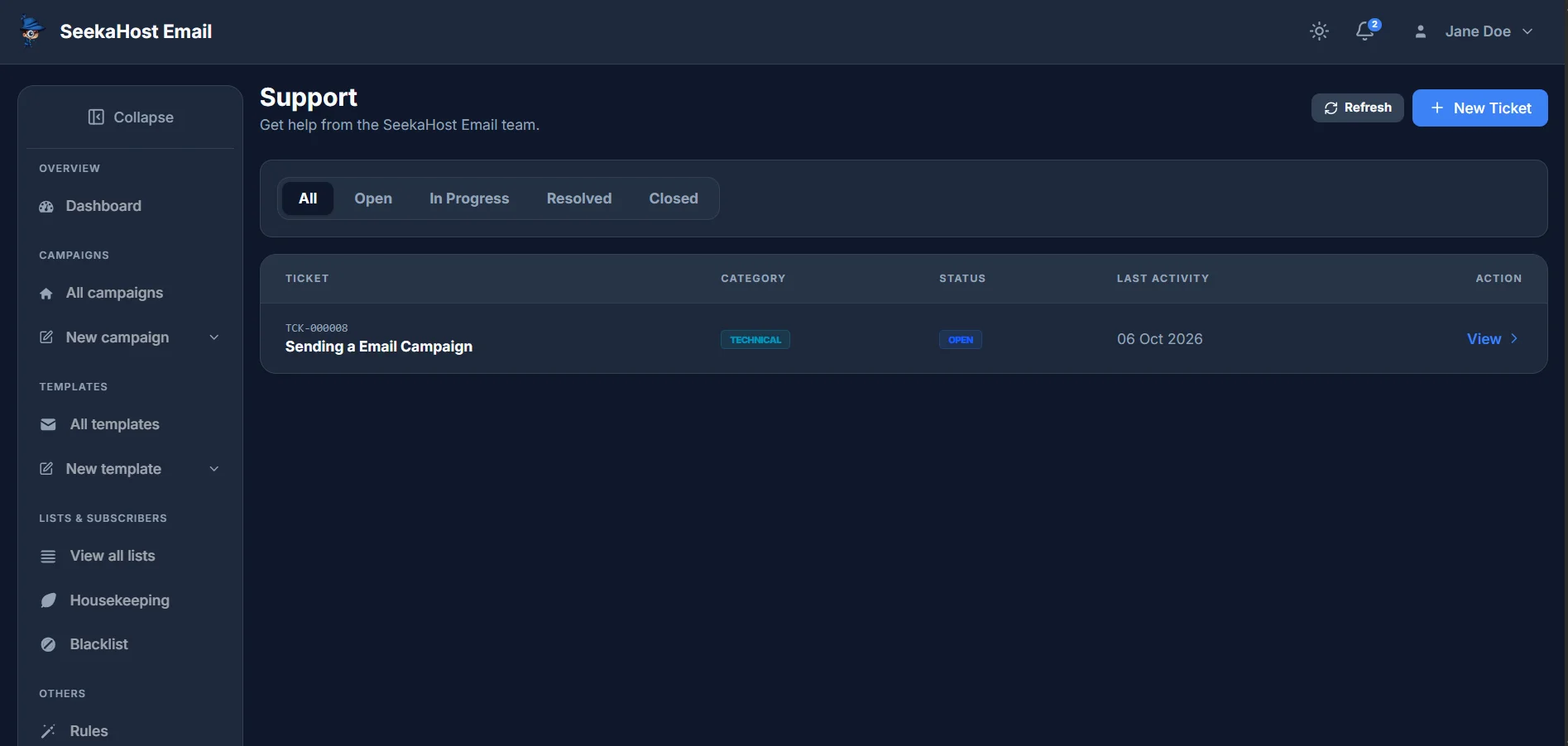Click the user avatar icon beside Jane Doe
Screen dimensions: 1568x746
pos(1420,31)
